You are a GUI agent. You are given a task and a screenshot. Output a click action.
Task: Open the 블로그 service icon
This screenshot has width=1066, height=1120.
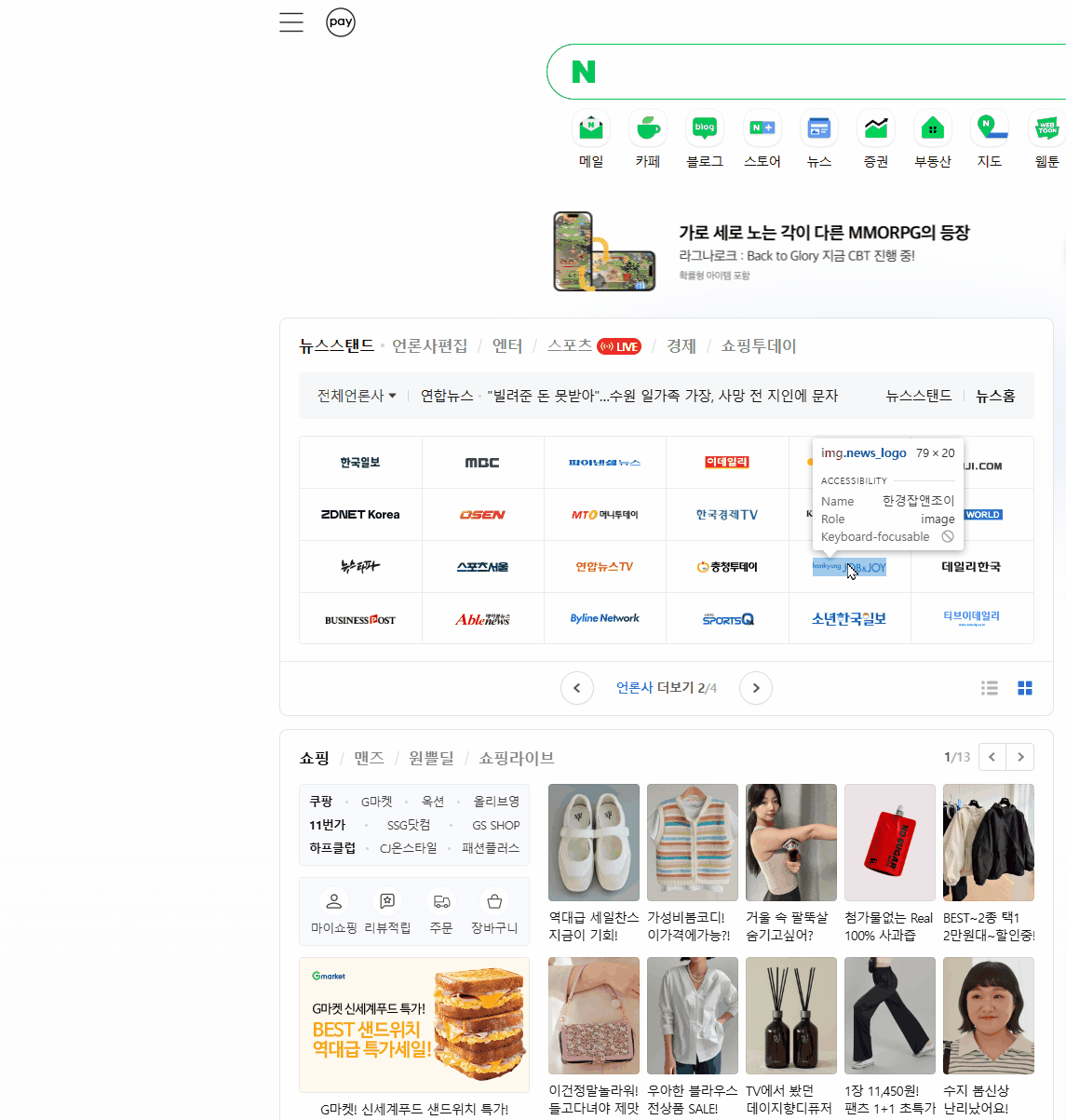click(x=705, y=128)
